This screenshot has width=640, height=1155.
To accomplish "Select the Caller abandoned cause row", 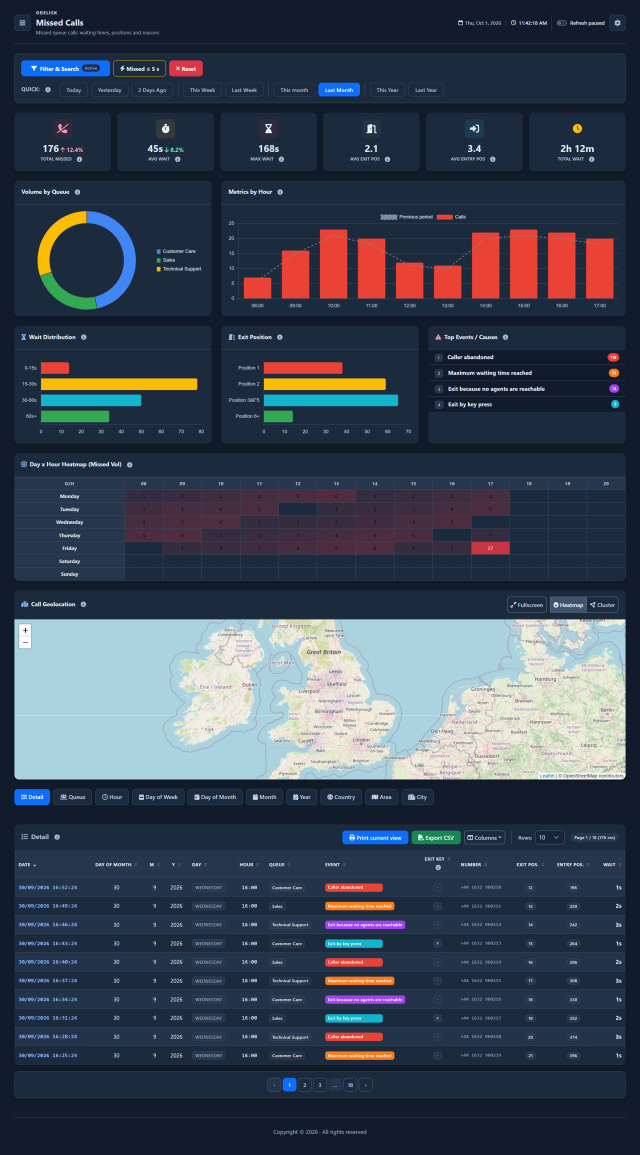I will tap(527, 357).
